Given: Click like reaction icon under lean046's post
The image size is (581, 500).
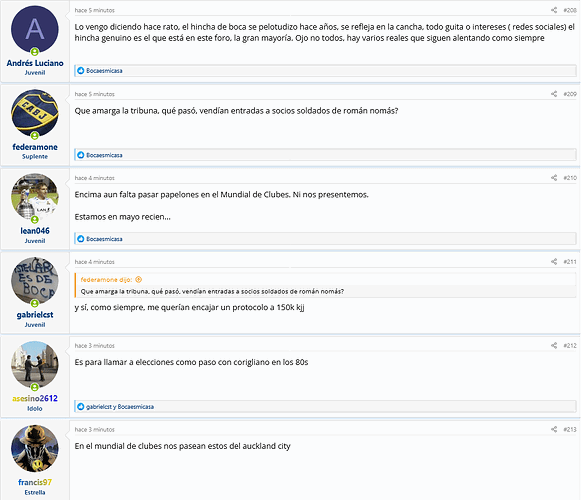Looking at the screenshot, I should (x=81, y=239).
